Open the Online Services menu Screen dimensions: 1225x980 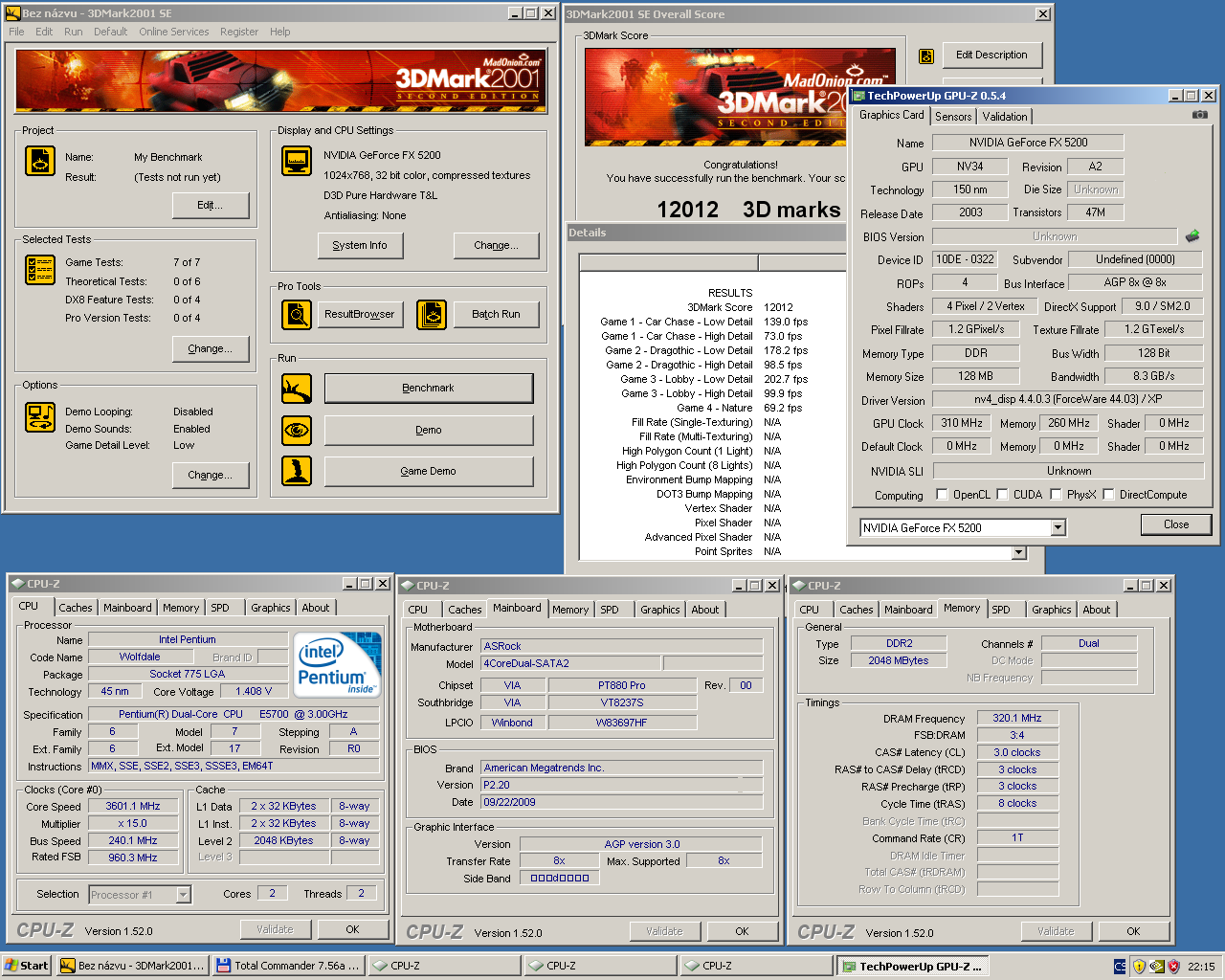[173, 32]
